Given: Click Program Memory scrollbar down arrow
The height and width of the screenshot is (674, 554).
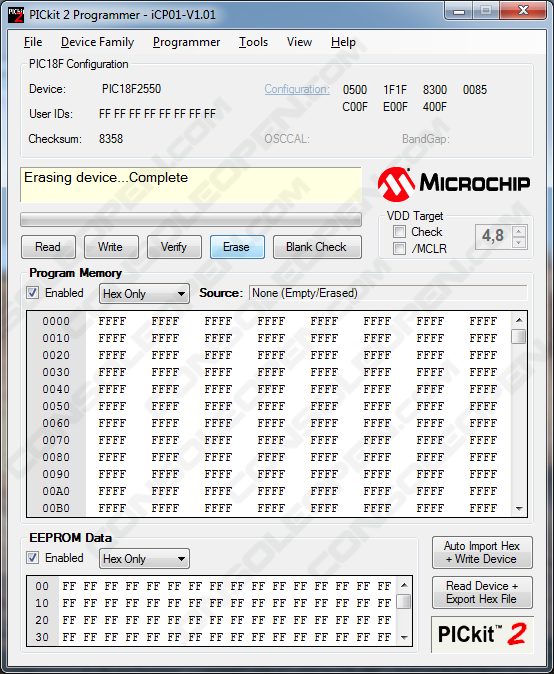Looking at the screenshot, I should (x=519, y=509).
